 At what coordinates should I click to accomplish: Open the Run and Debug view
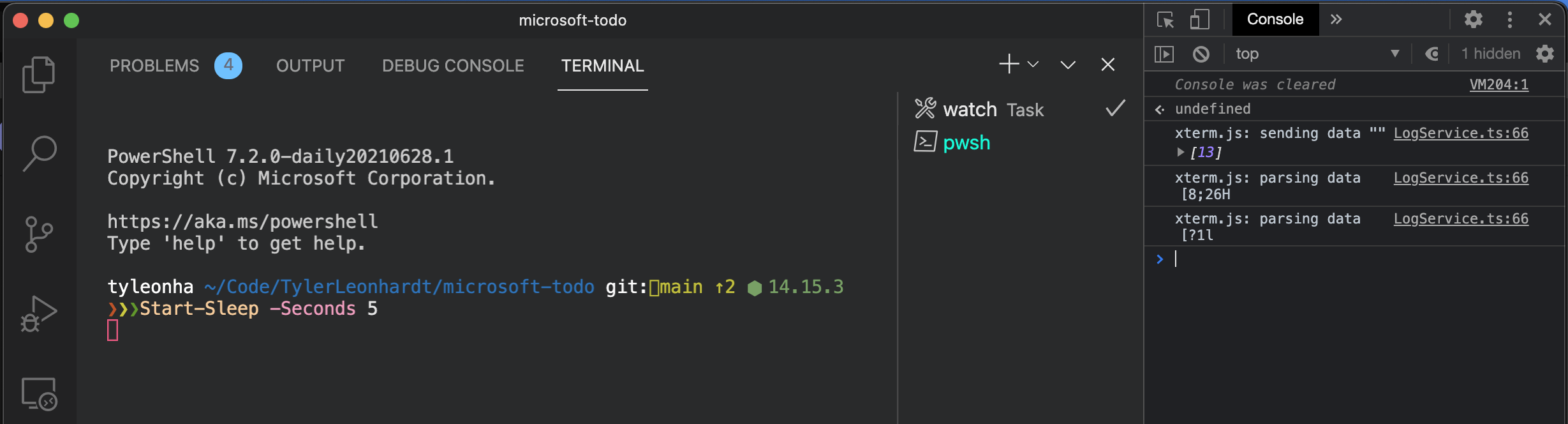point(38,313)
